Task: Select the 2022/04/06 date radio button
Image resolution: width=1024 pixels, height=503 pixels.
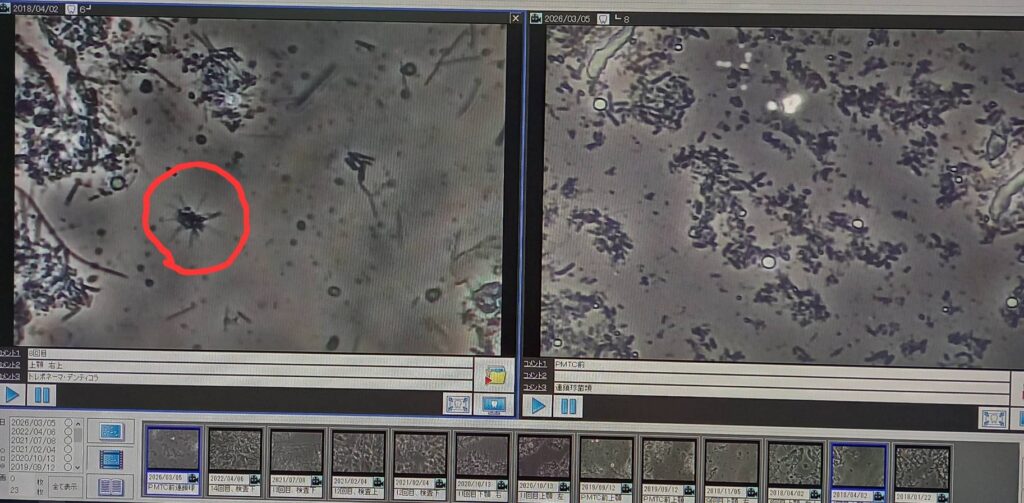Action: [x=69, y=433]
